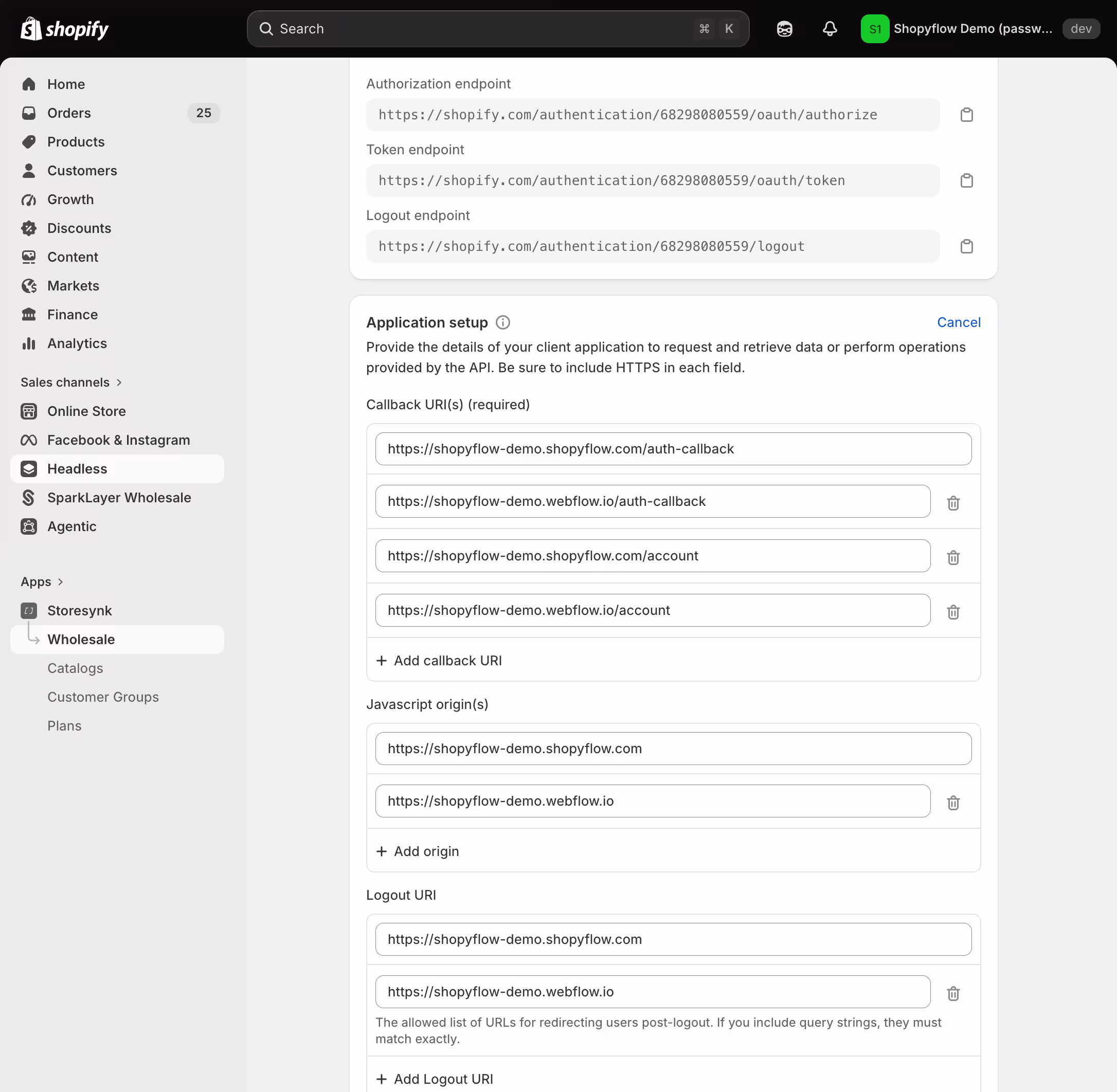Edit the shopyflow.com/account callback field

click(x=653, y=556)
